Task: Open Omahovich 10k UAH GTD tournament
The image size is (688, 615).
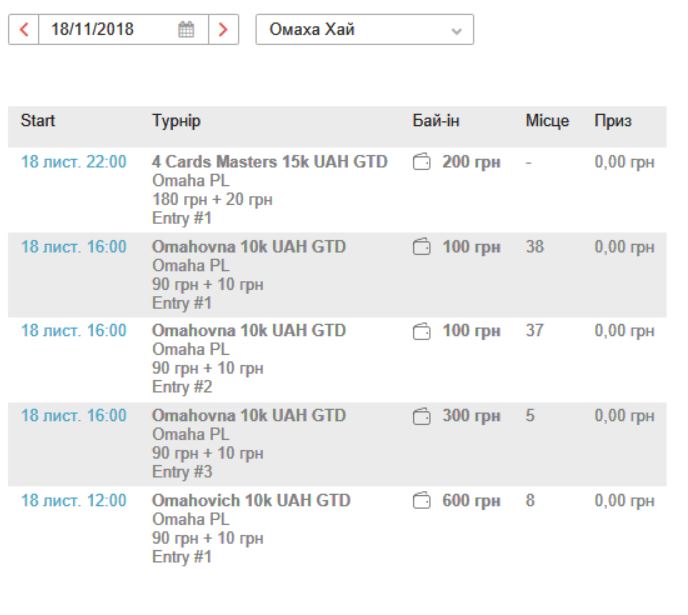Action: coord(251,500)
